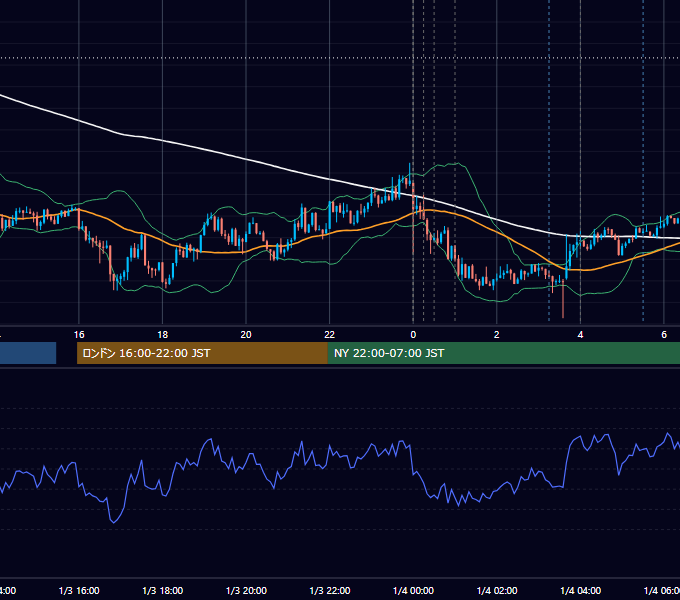Click the hour label 22 on upper axis

pyautogui.click(x=330, y=335)
